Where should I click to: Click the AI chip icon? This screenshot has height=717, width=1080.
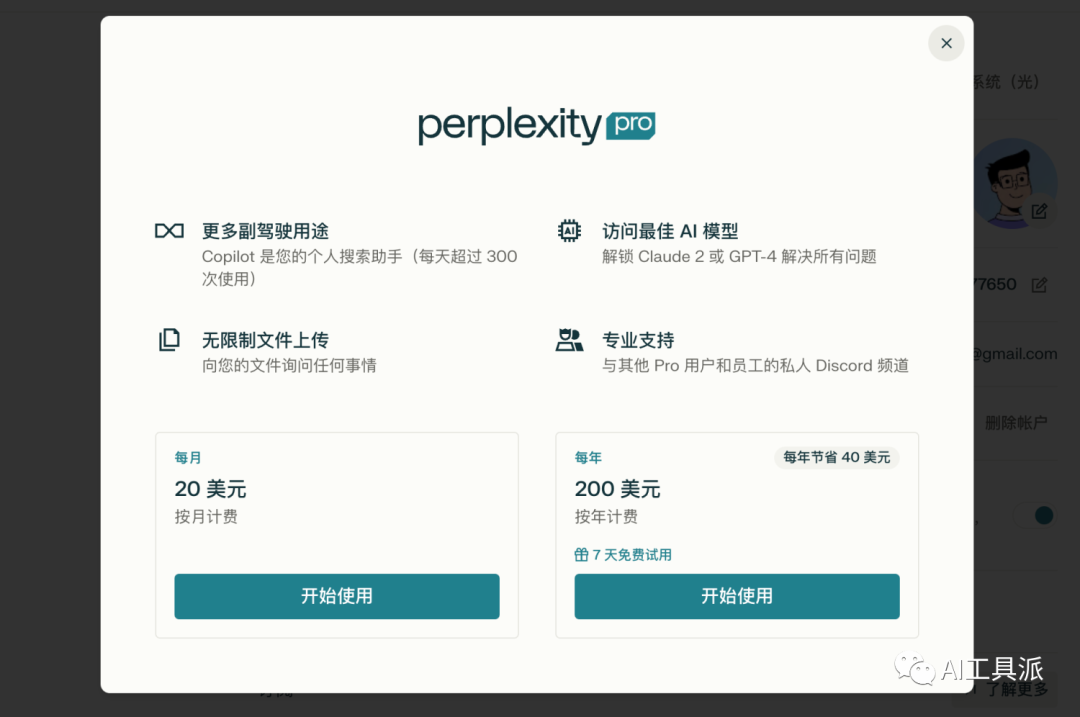(x=569, y=231)
